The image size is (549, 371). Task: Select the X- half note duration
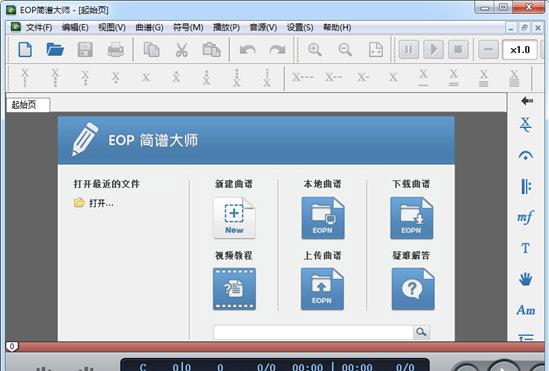[x=363, y=77]
